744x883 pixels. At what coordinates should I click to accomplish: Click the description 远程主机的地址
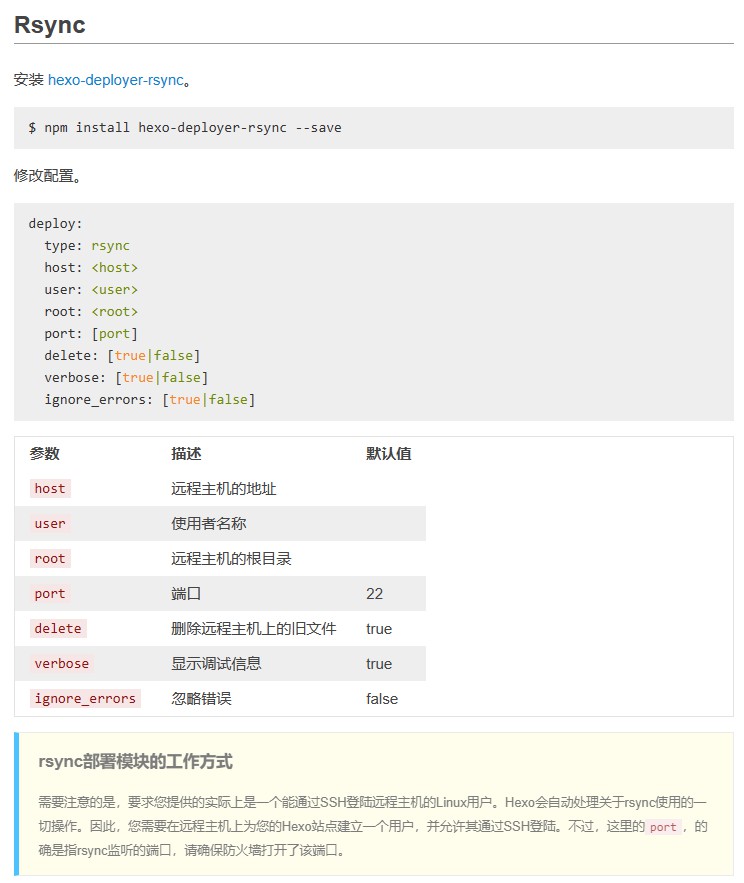click(224, 488)
